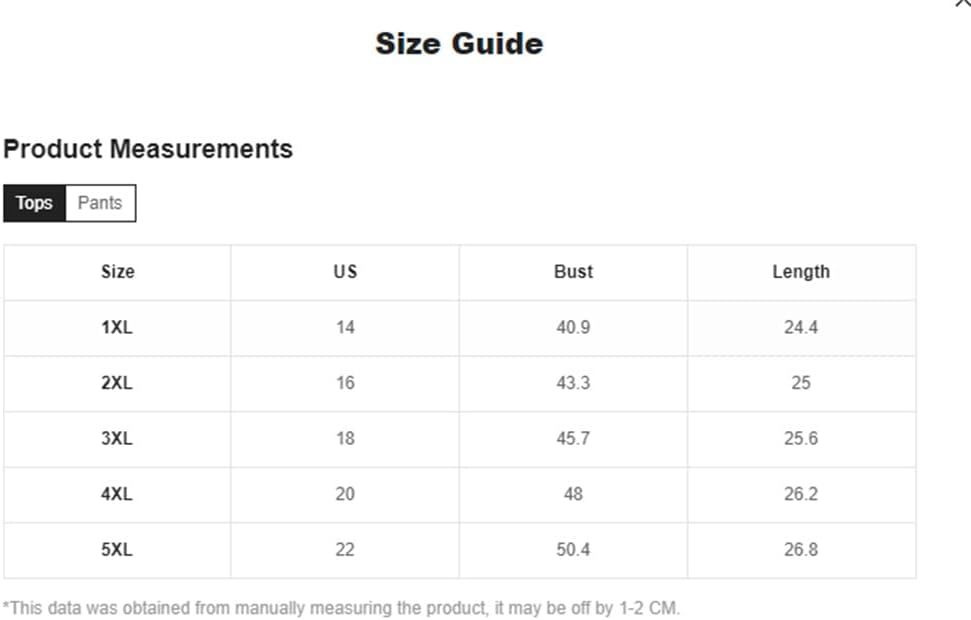Viewport: 971px width, 620px height.
Task: Click the measurement disclaimer footnote text
Action: [341, 608]
